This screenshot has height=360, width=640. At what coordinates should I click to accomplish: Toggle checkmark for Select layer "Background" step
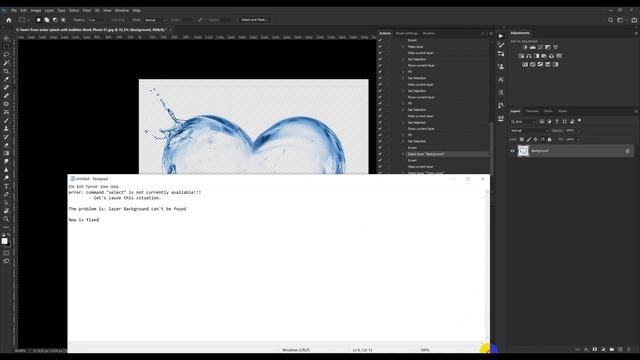(x=380, y=154)
